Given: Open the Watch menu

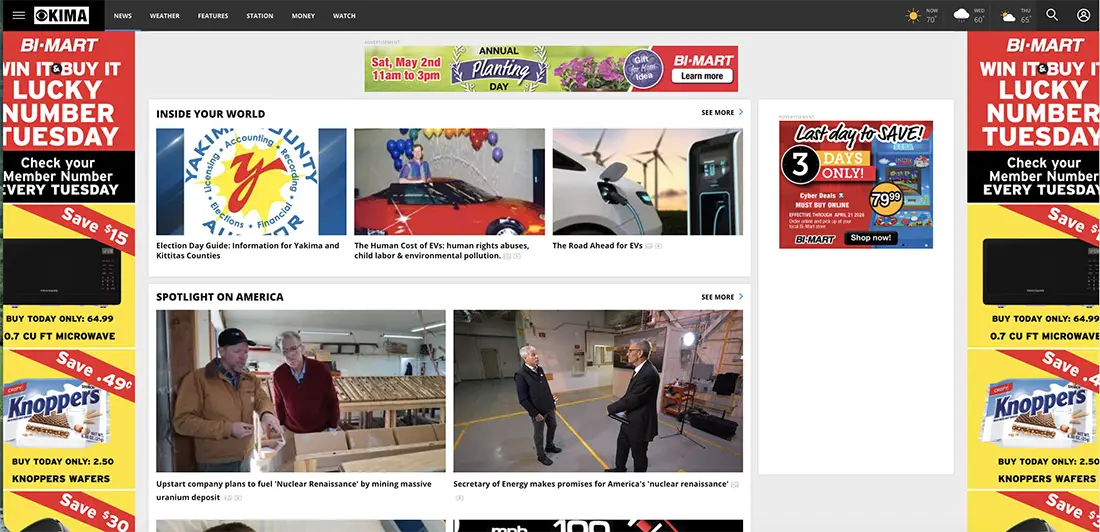Looking at the screenshot, I should 344,15.
